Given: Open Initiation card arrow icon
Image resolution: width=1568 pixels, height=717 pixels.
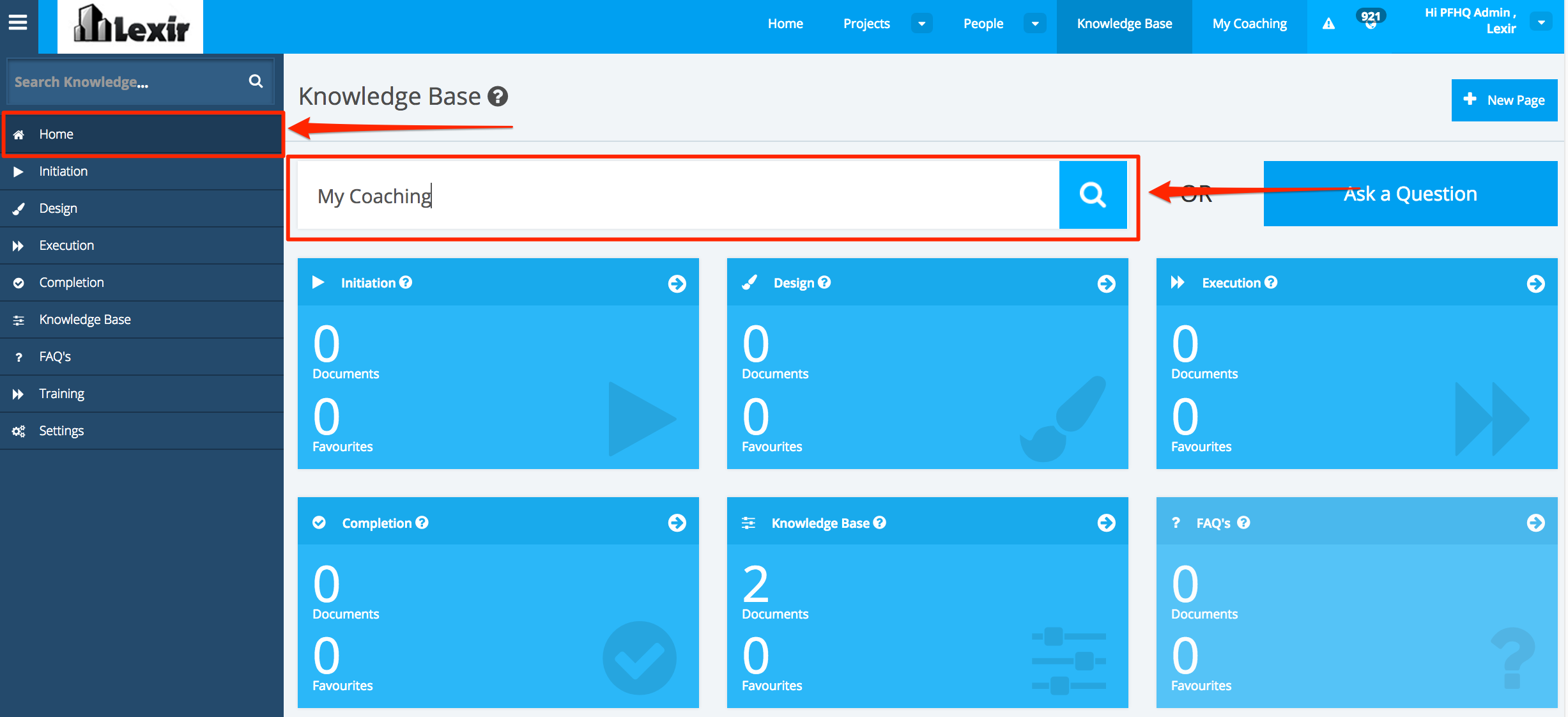Looking at the screenshot, I should (x=677, y=283).
